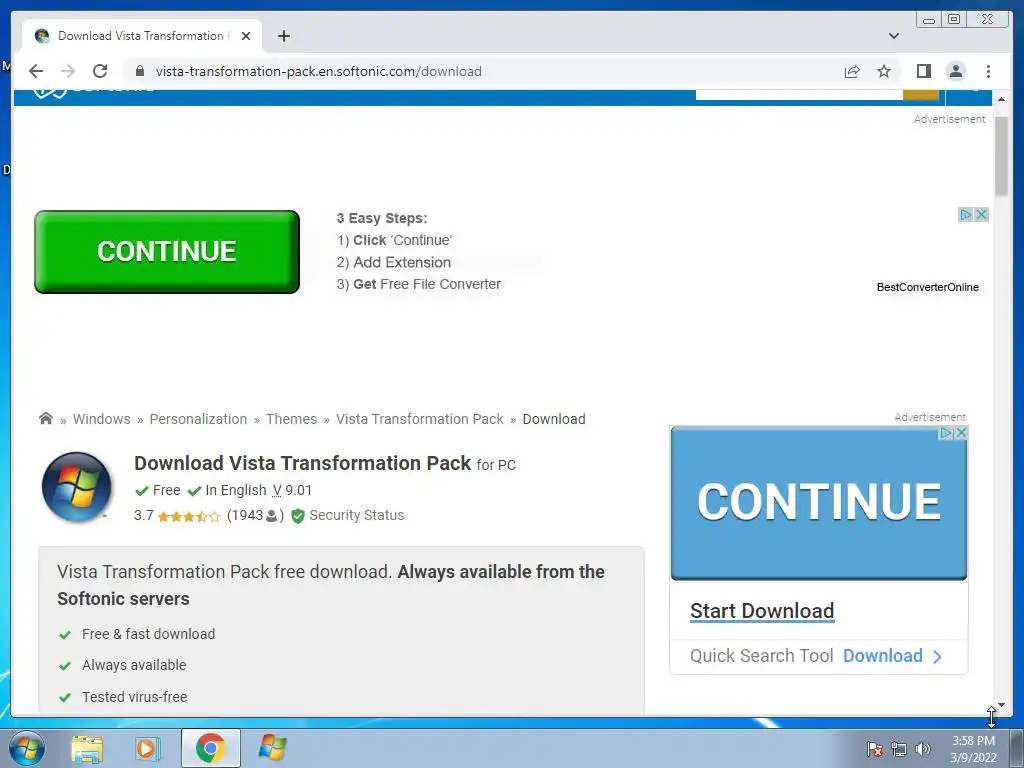Open the Themes breadcrumb link
1024x768 pixels.
291,419
